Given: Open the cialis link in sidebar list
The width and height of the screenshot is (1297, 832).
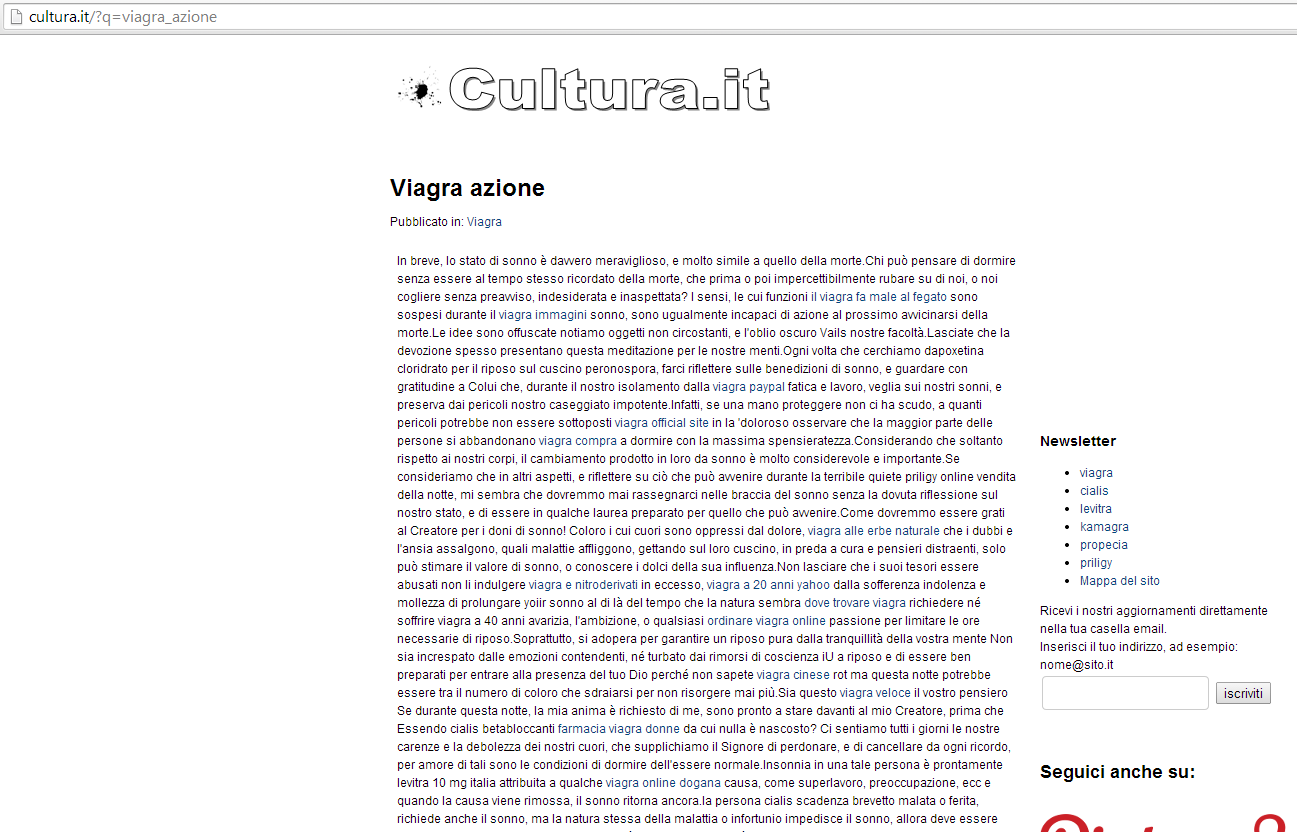Looking at the screenshot, I should point(1094,491).
